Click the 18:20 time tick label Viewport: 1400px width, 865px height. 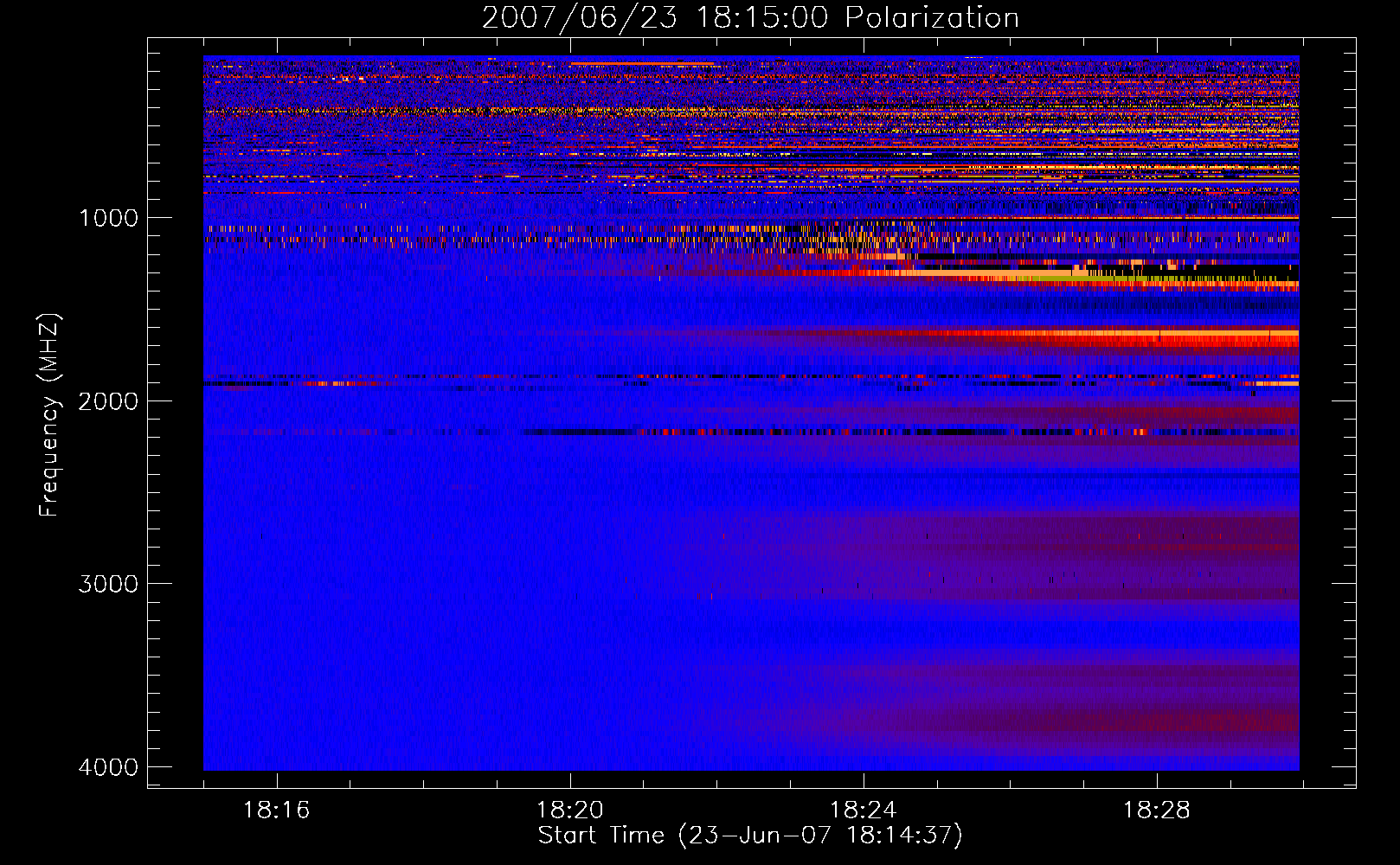click(570, 811)
